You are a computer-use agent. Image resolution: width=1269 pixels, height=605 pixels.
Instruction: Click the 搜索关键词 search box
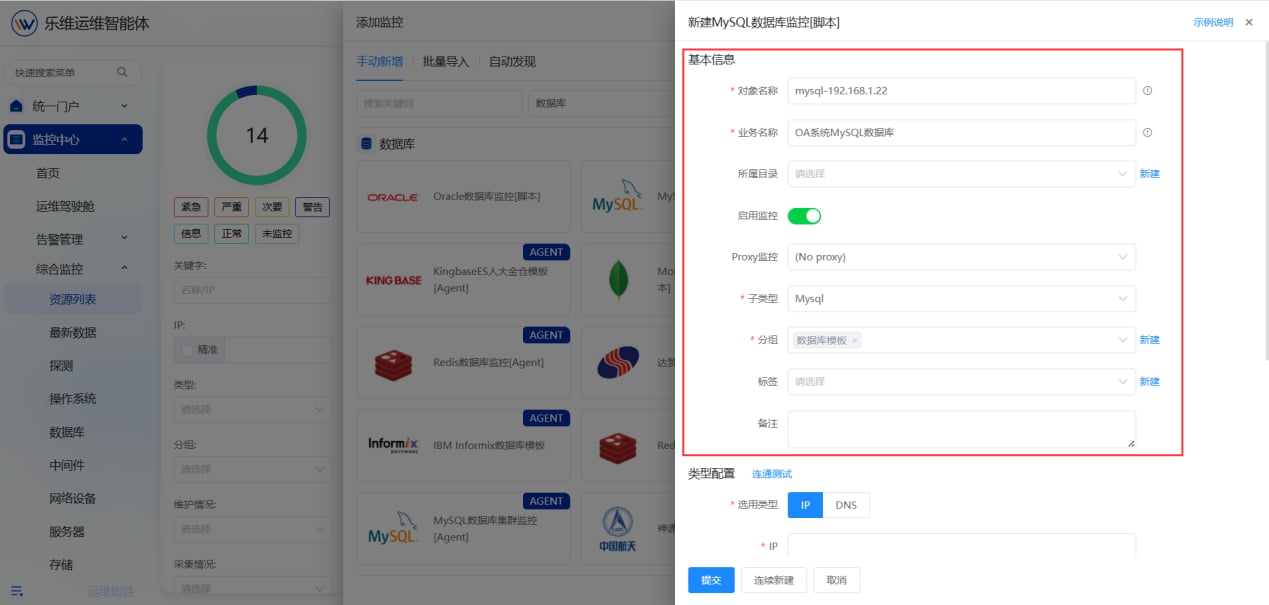coord(439,103)
